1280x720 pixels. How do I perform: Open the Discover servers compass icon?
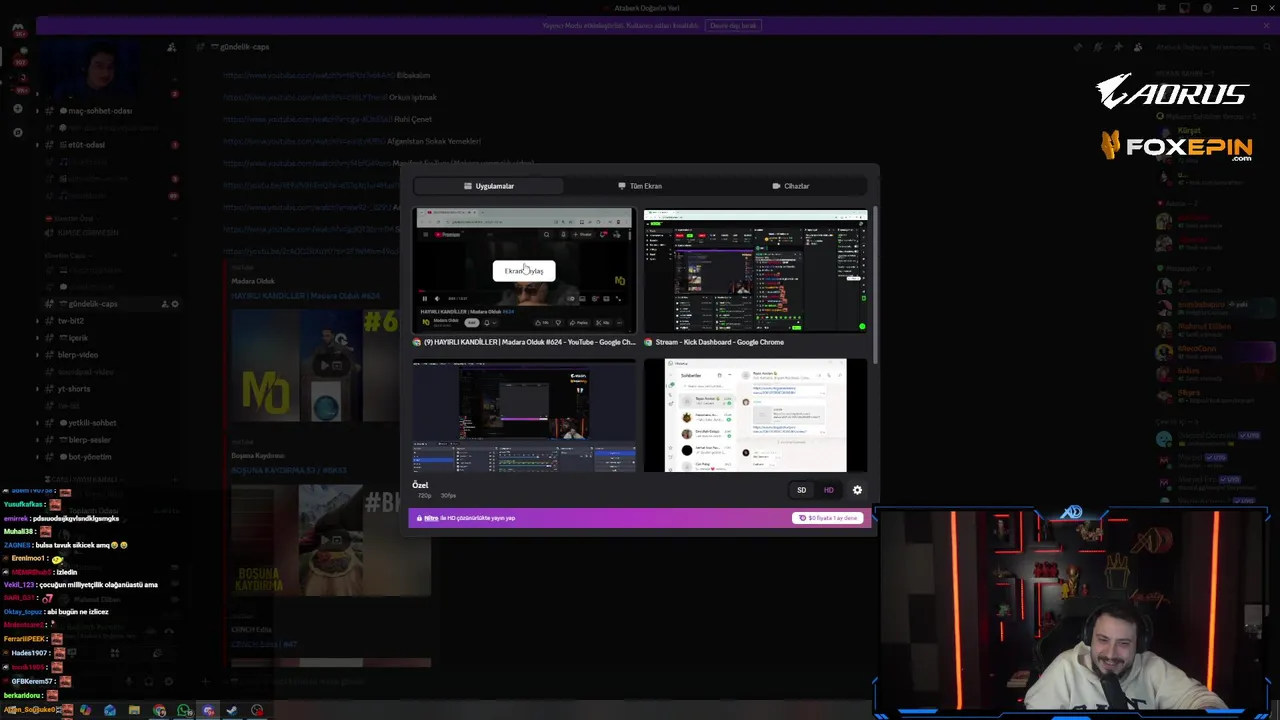[x=18, y=132]
